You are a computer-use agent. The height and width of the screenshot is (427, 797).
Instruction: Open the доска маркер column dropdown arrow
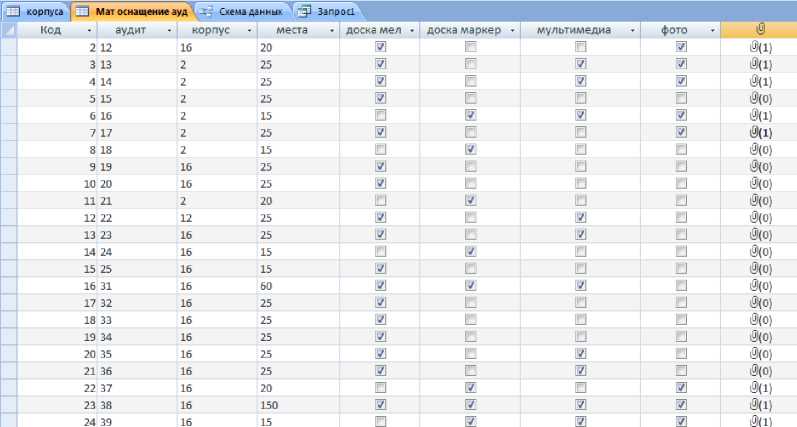click(x=512, y=30)
